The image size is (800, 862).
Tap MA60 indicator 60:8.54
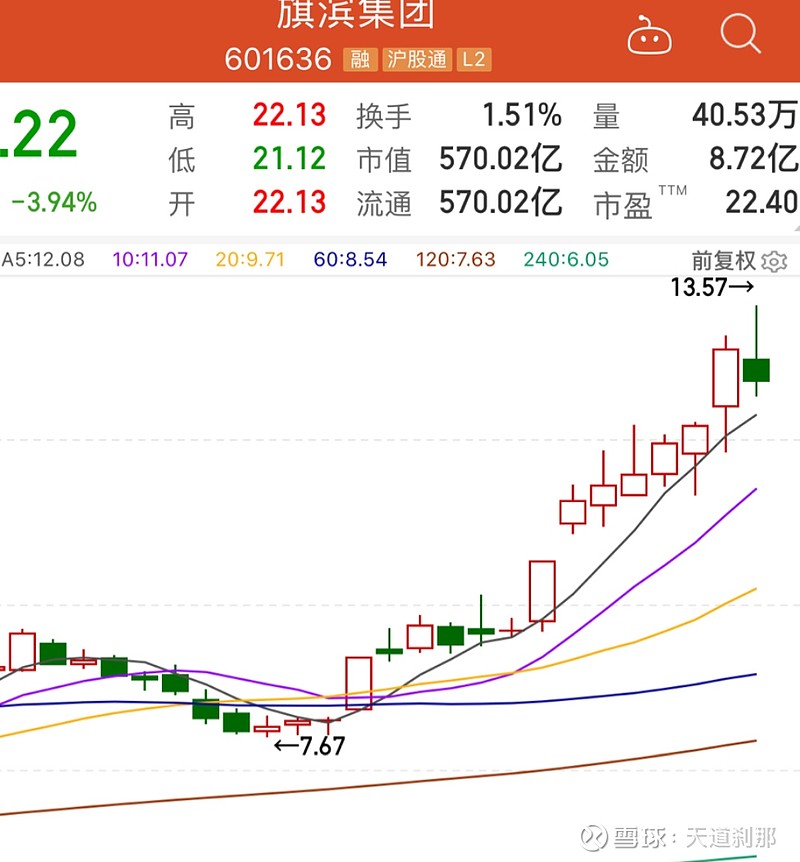click(350, 259)
